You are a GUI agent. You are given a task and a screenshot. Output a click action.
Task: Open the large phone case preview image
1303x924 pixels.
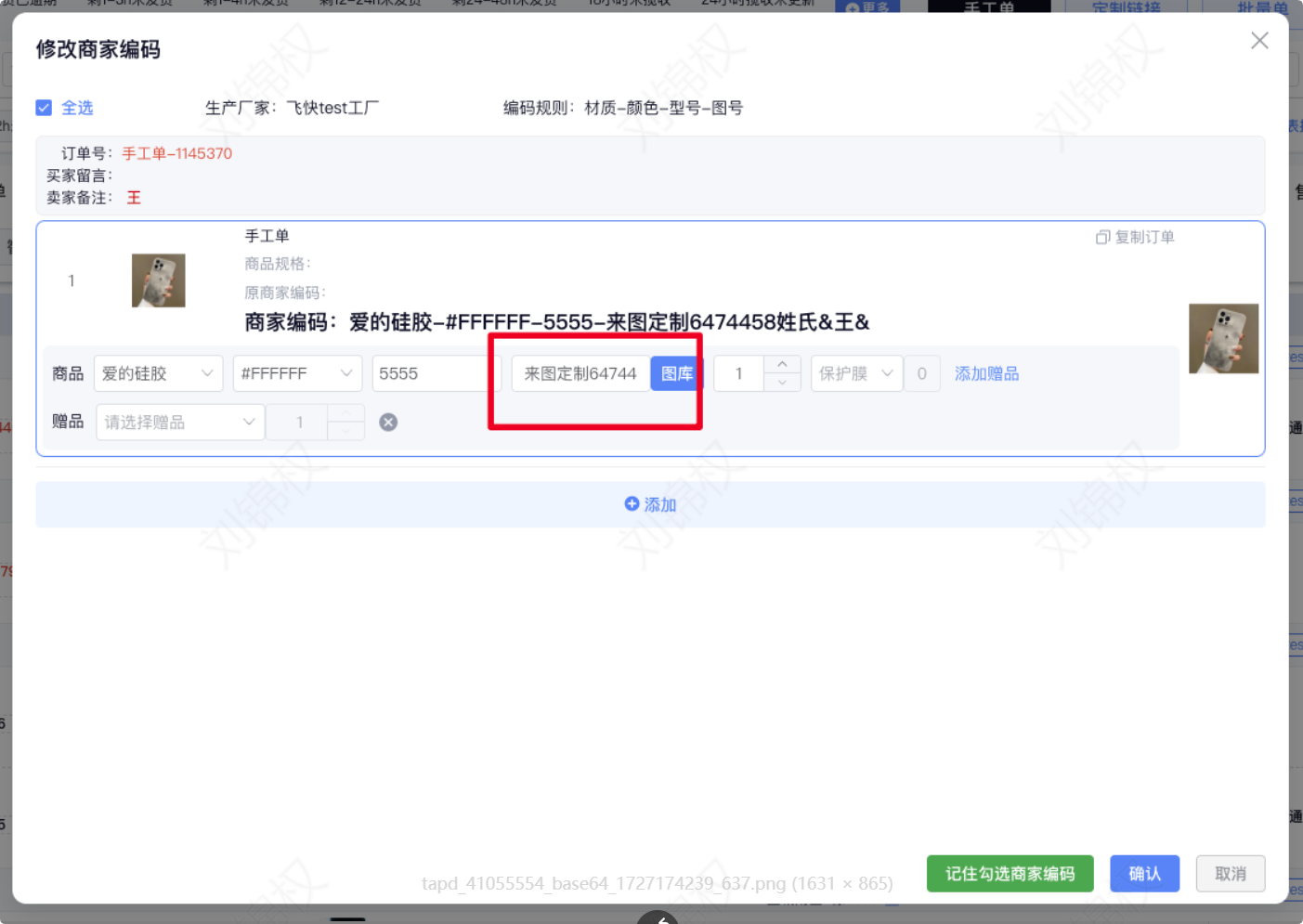(1223, 338)
